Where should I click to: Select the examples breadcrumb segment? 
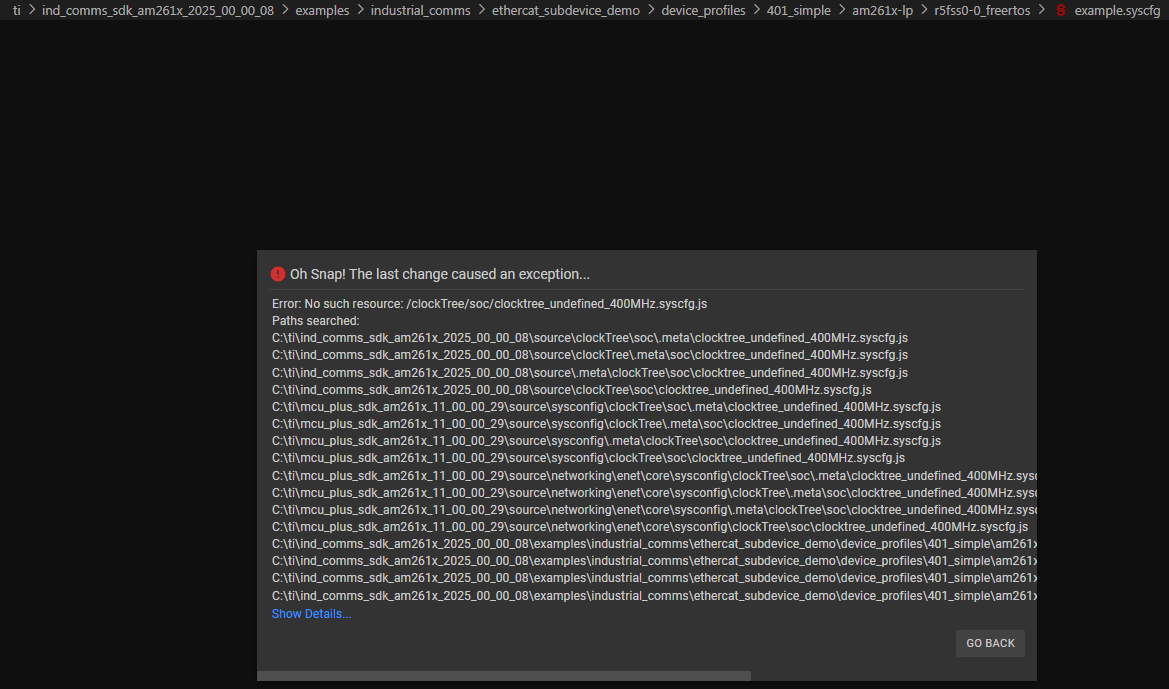[x=322, y=10]
